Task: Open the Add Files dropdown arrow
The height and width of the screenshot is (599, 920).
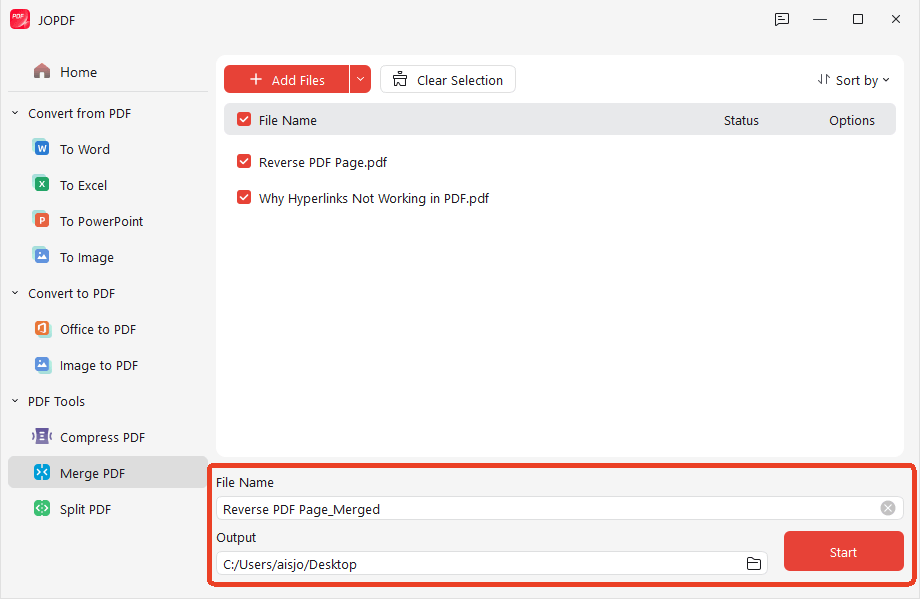Action: click(x=360, y=79)
